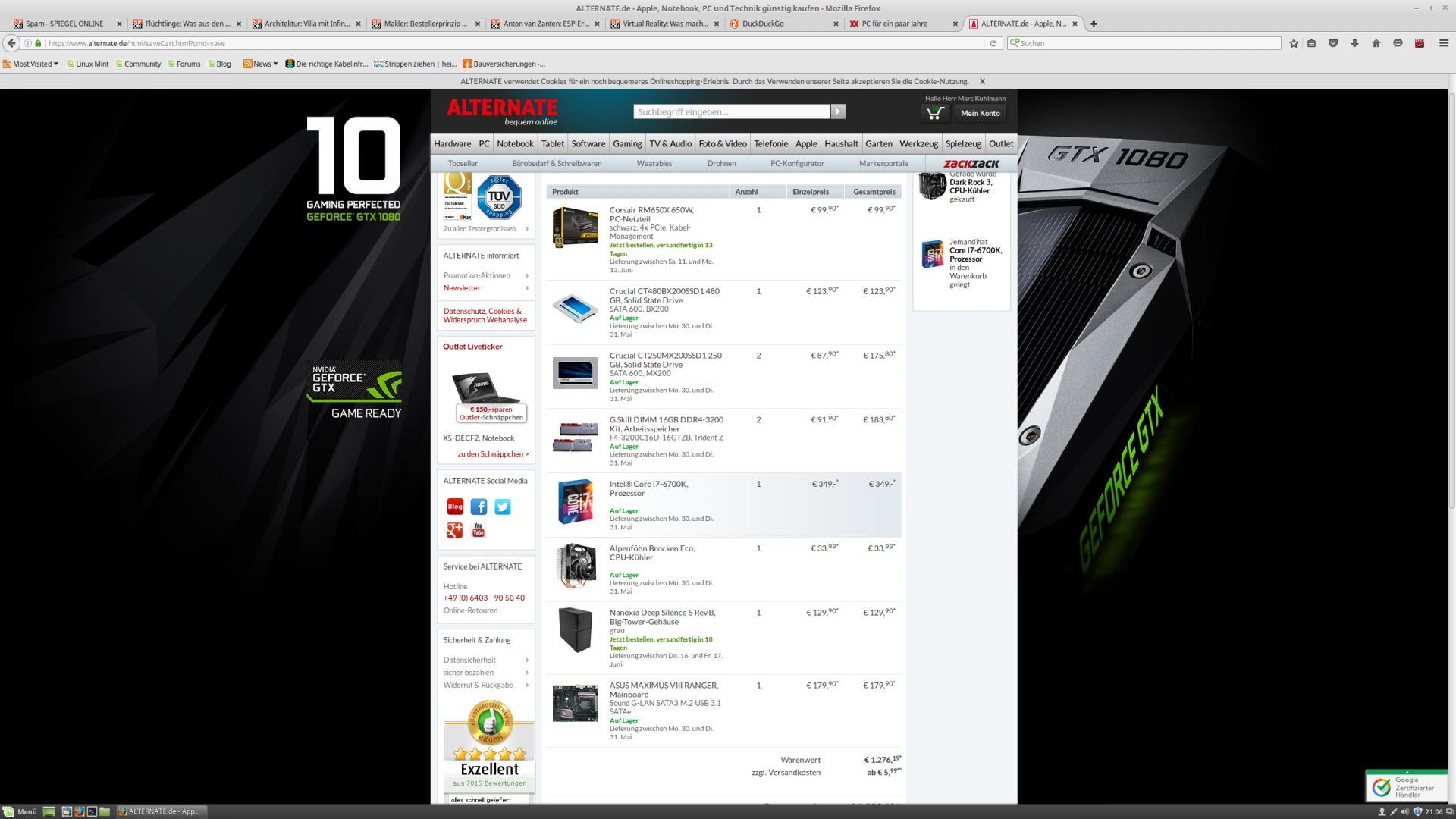The height and width of the screenshot is (819, 1456).
Task: Open Intel Core i7-6700K product thumbnail
Action: click(575, 501)
